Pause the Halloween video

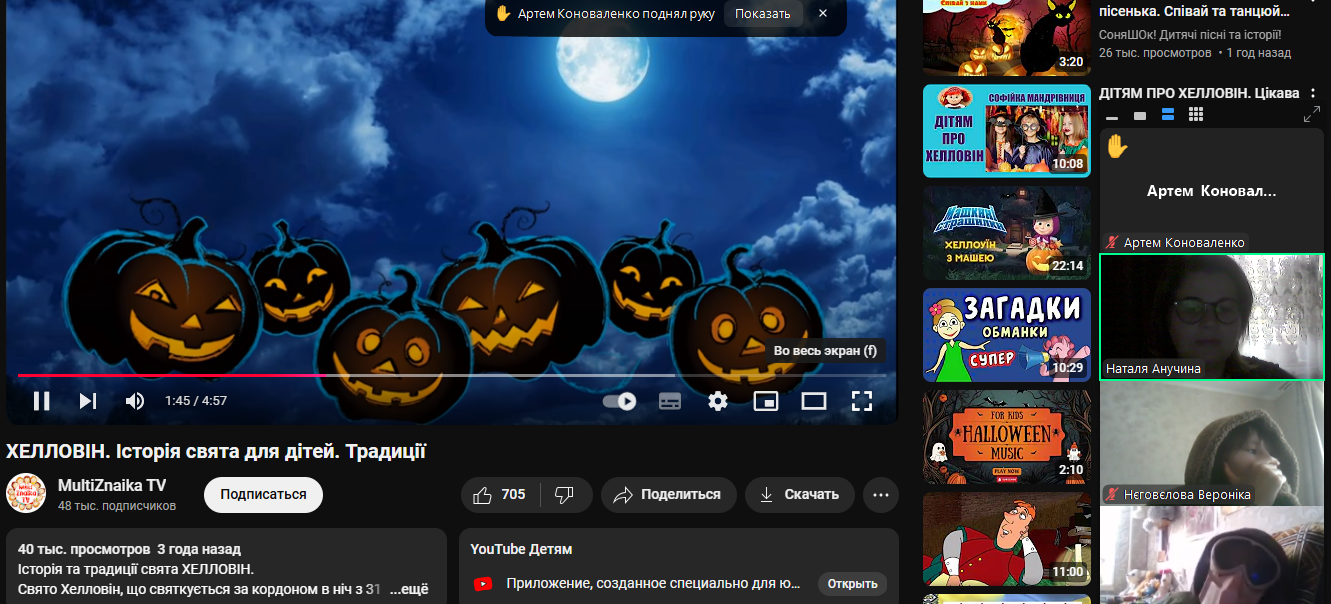tap(41, 401)
